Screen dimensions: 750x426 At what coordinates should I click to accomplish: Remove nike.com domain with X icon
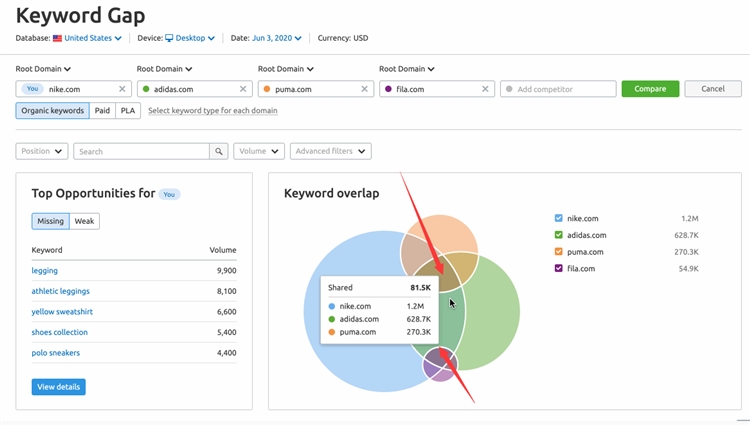pyautogui.click(x=122, y=89)
